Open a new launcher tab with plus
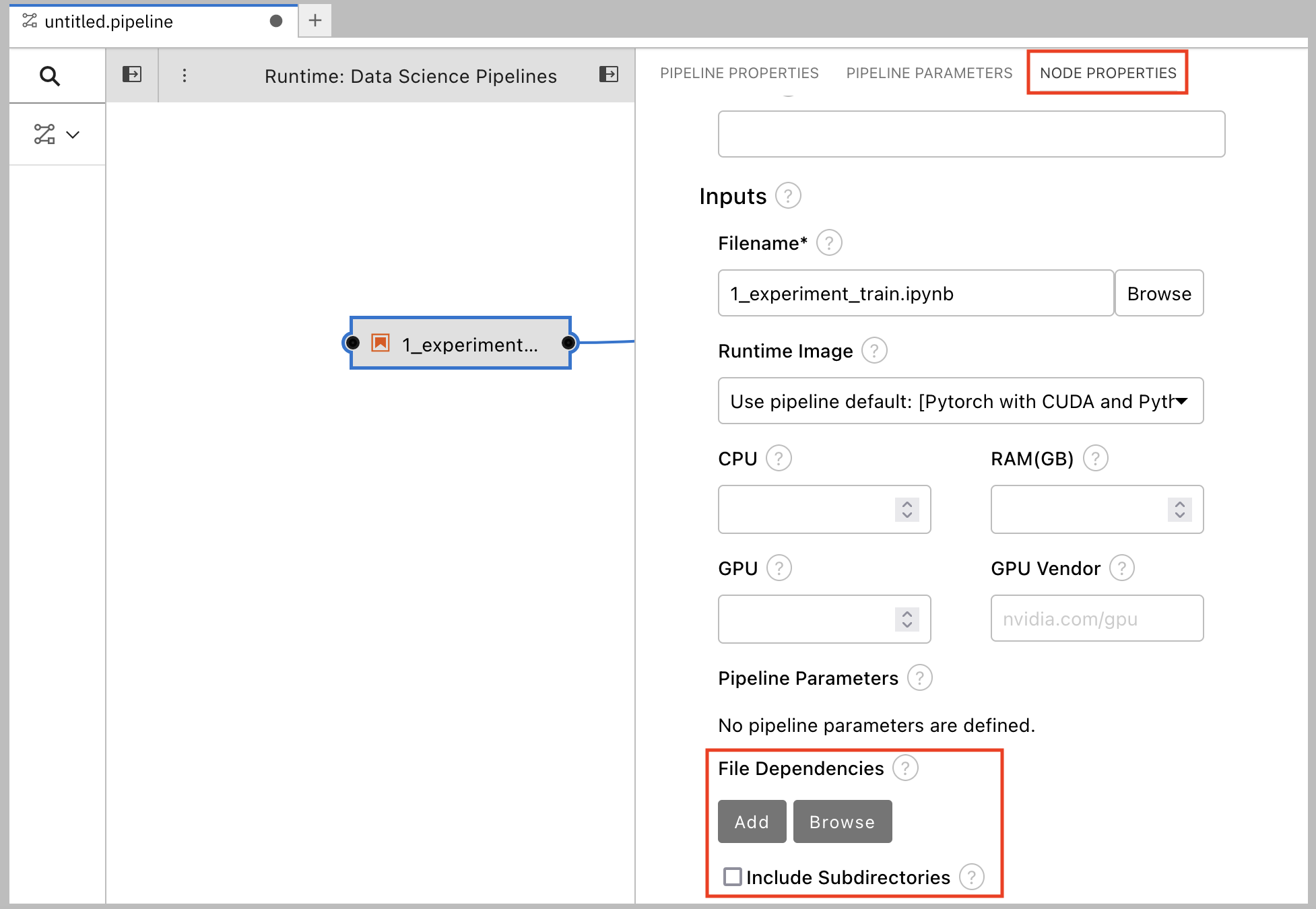Image resolution: width=1316 pixels, height=909 pixels. tap(315, 20)
